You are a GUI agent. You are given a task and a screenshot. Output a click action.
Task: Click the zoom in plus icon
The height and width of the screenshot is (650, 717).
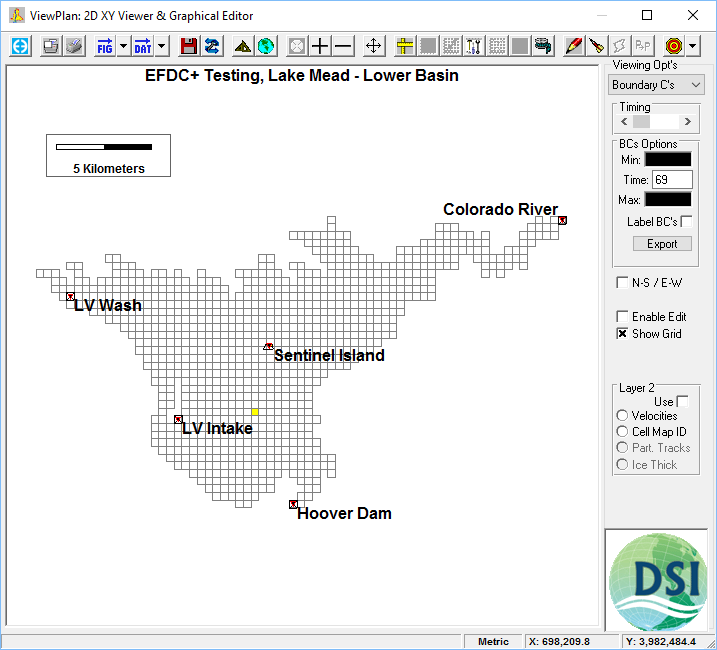[320, 46]
